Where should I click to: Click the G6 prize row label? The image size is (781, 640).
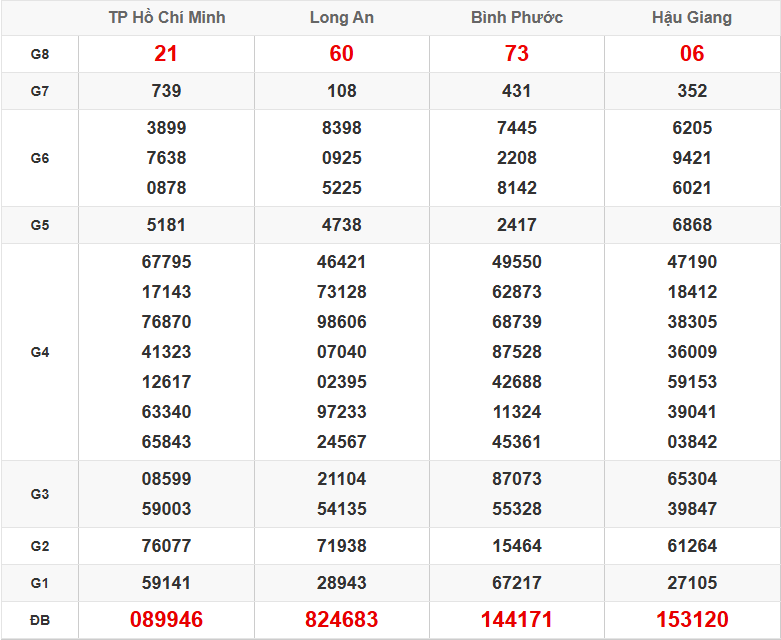[39, 158]
